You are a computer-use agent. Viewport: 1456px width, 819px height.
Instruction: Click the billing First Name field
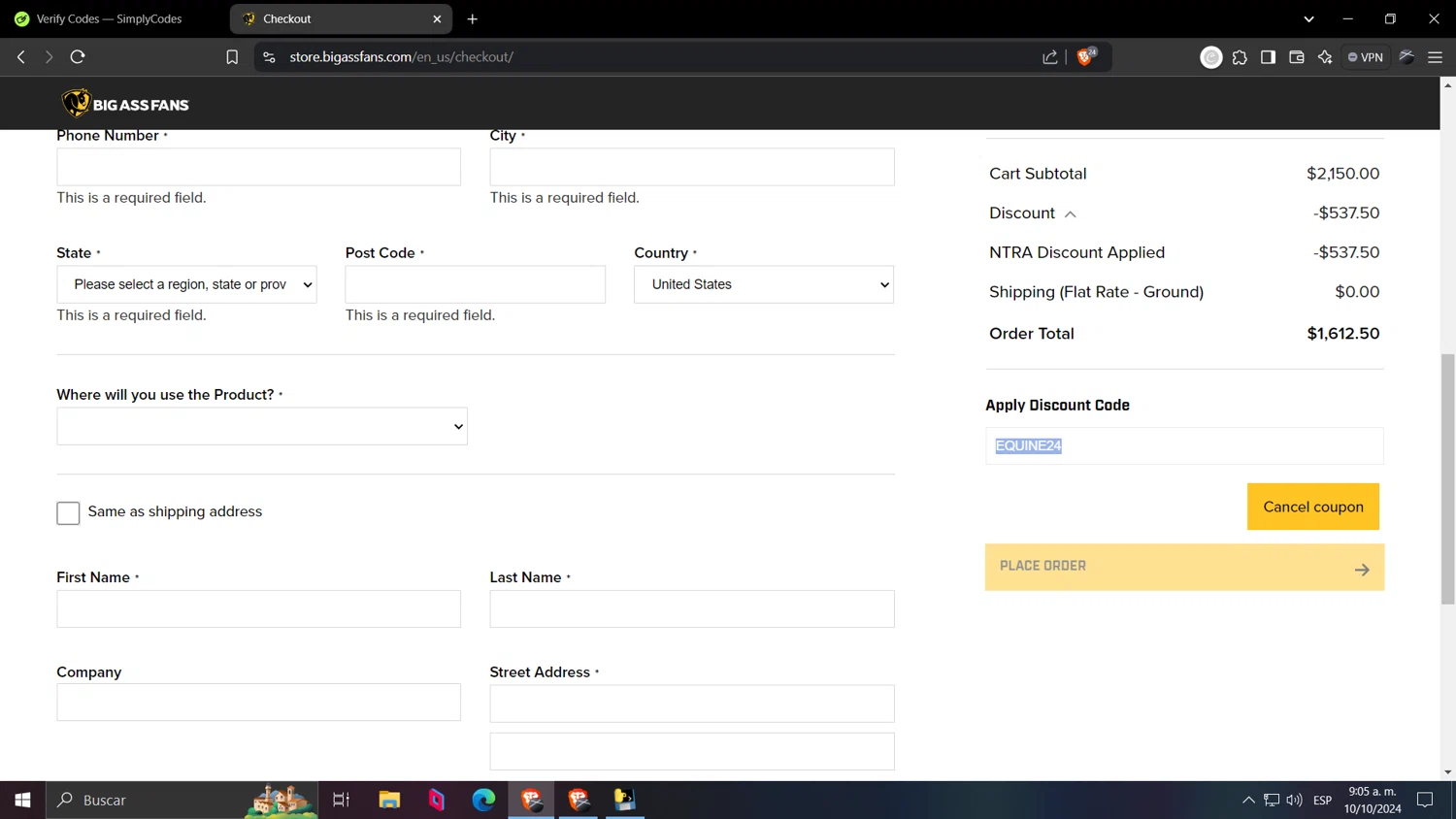tap(258, 608)
